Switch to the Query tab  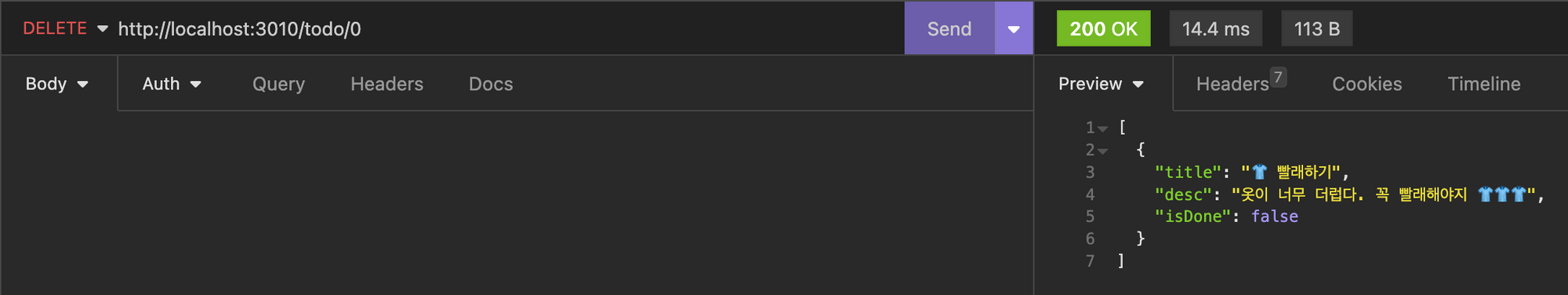pyautogui.click(x=278, y=84)
